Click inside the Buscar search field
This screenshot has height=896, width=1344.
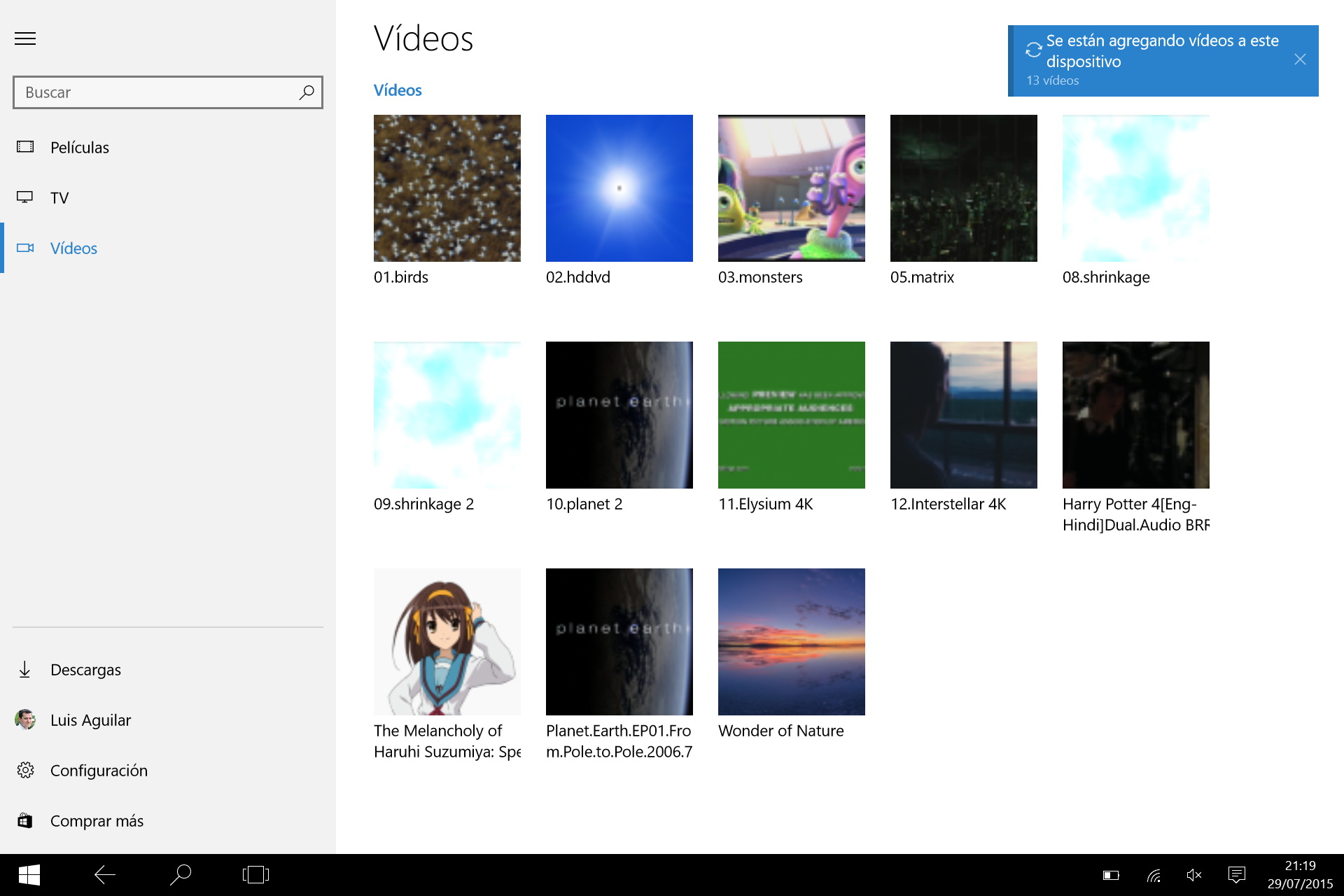pyautogui.click(x=154, y=92)
